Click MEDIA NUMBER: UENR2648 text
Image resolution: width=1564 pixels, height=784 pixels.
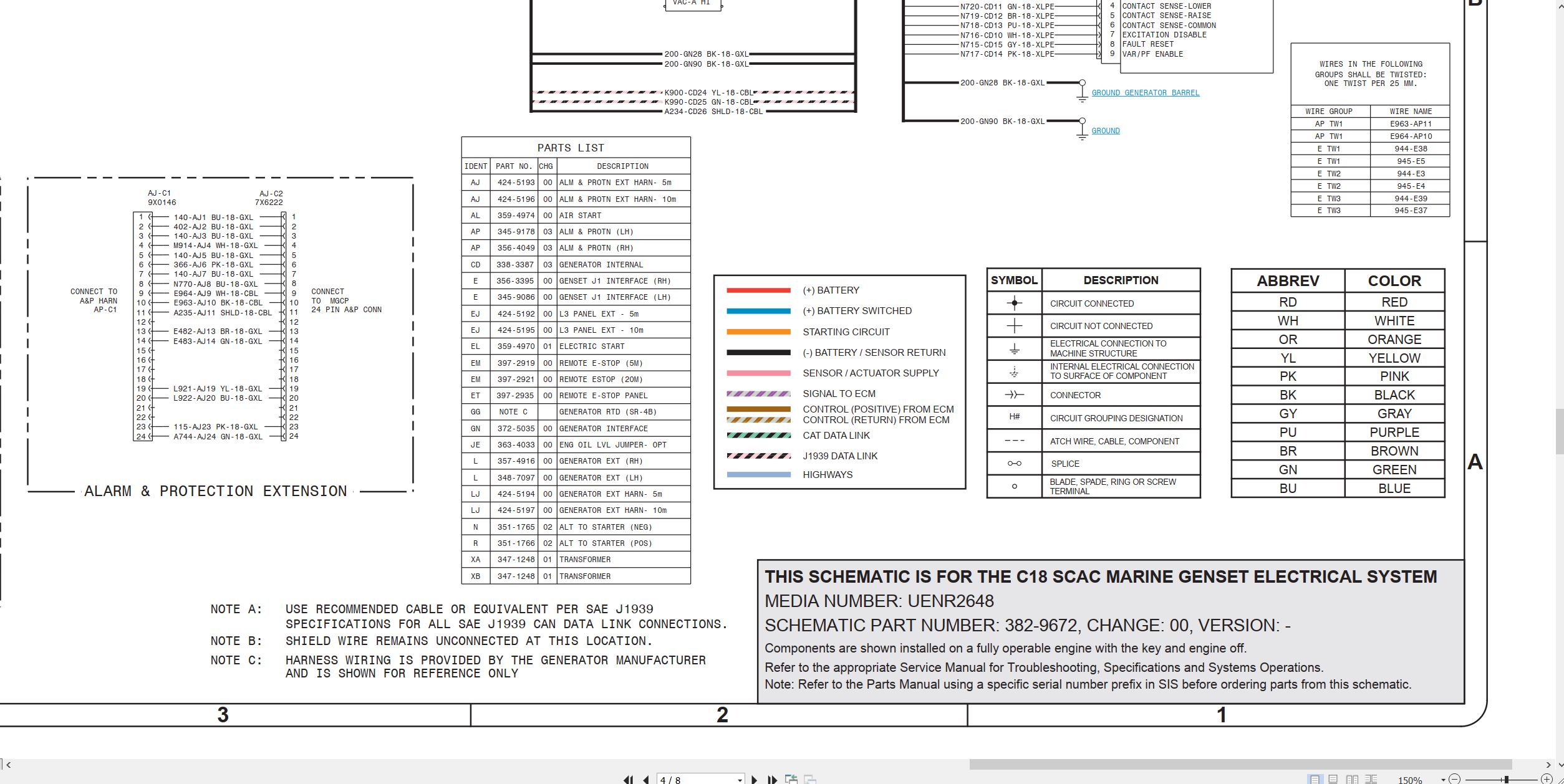[879, 601]
